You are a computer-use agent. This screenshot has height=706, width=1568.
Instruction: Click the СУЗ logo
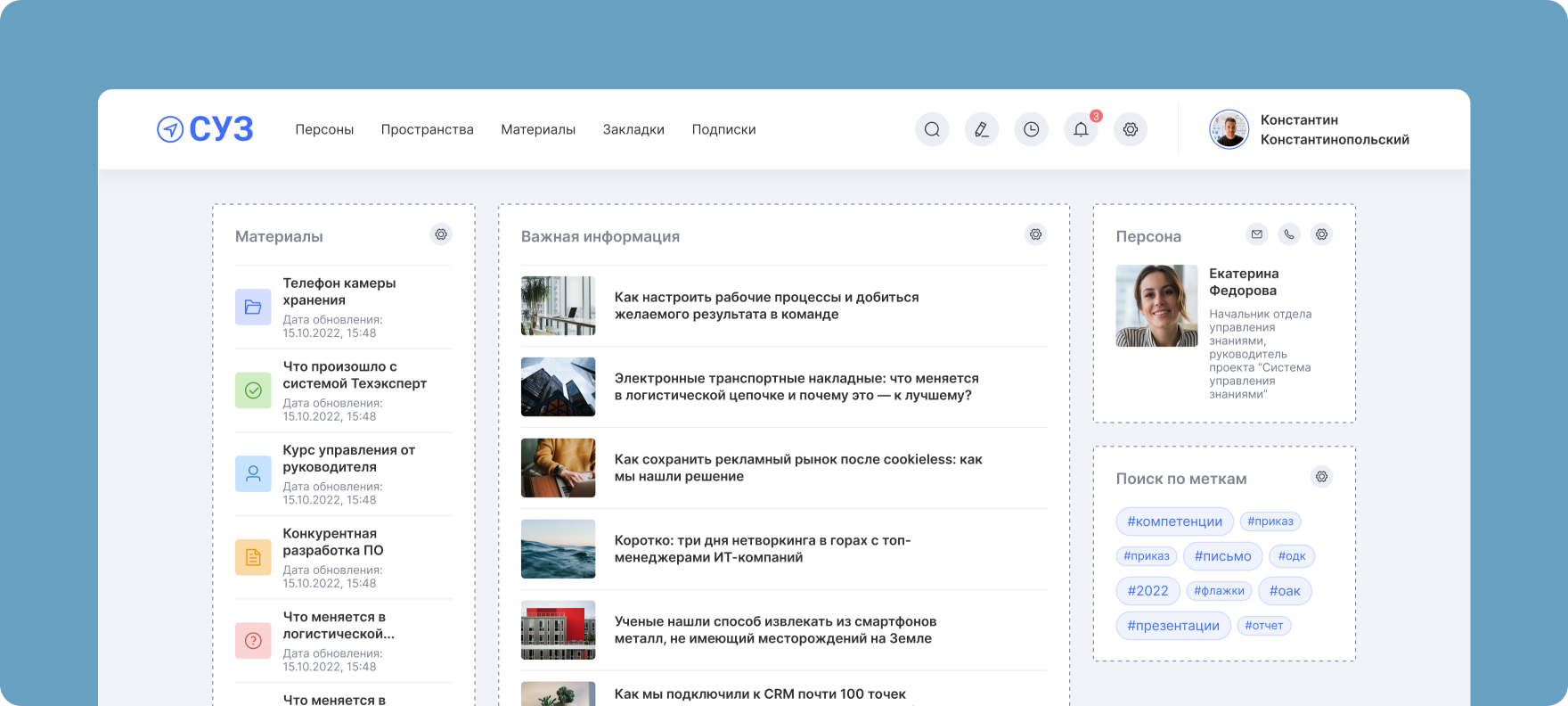pos(205,129)
